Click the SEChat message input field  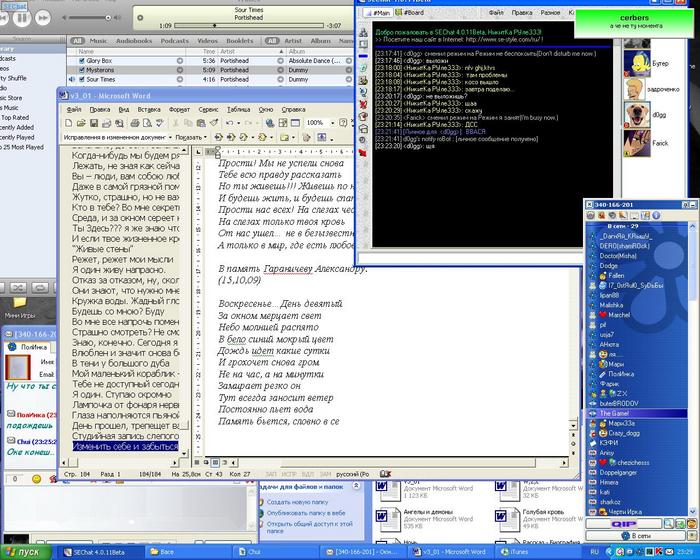[469, 258]
